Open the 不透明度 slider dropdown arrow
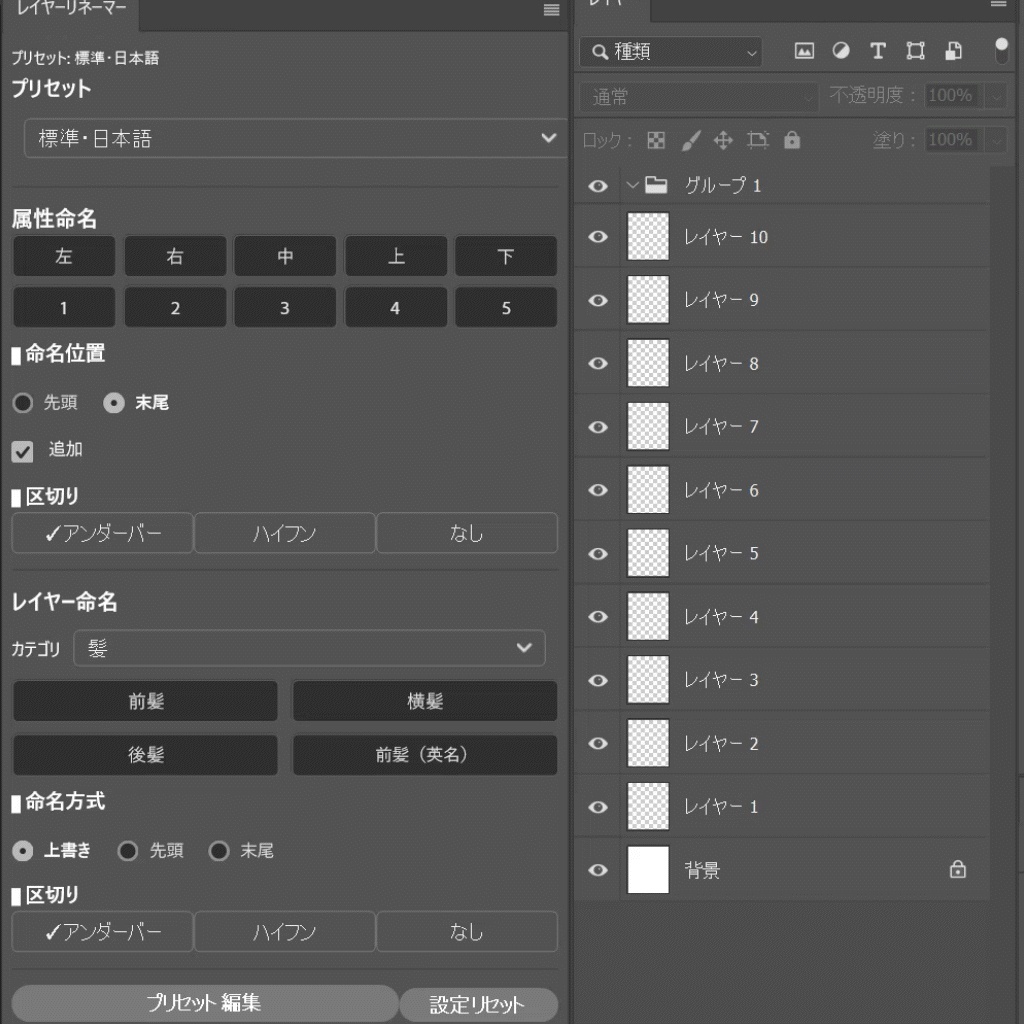 coord(996,96)
